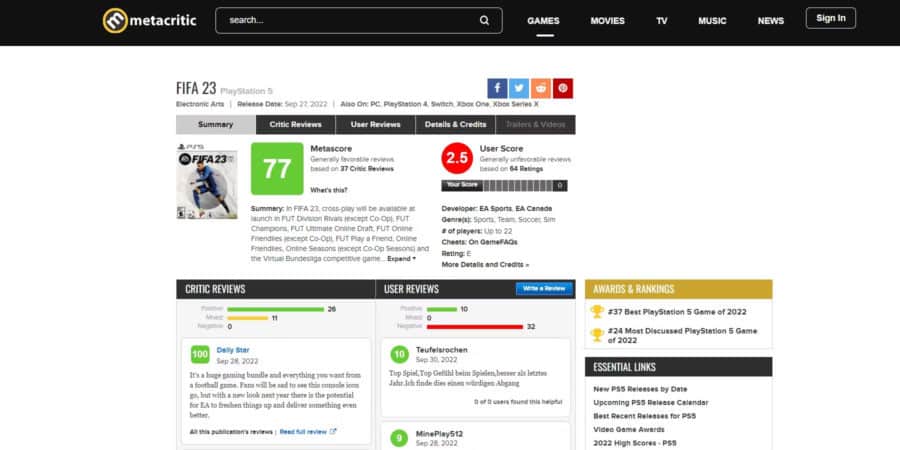Click the green 77 Metascore badge

277,169
